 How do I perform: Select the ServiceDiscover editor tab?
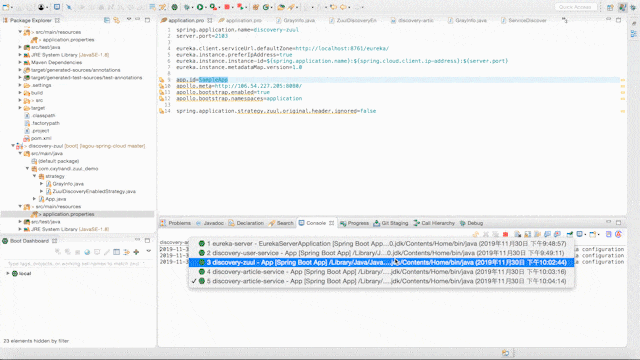[524, 20]
